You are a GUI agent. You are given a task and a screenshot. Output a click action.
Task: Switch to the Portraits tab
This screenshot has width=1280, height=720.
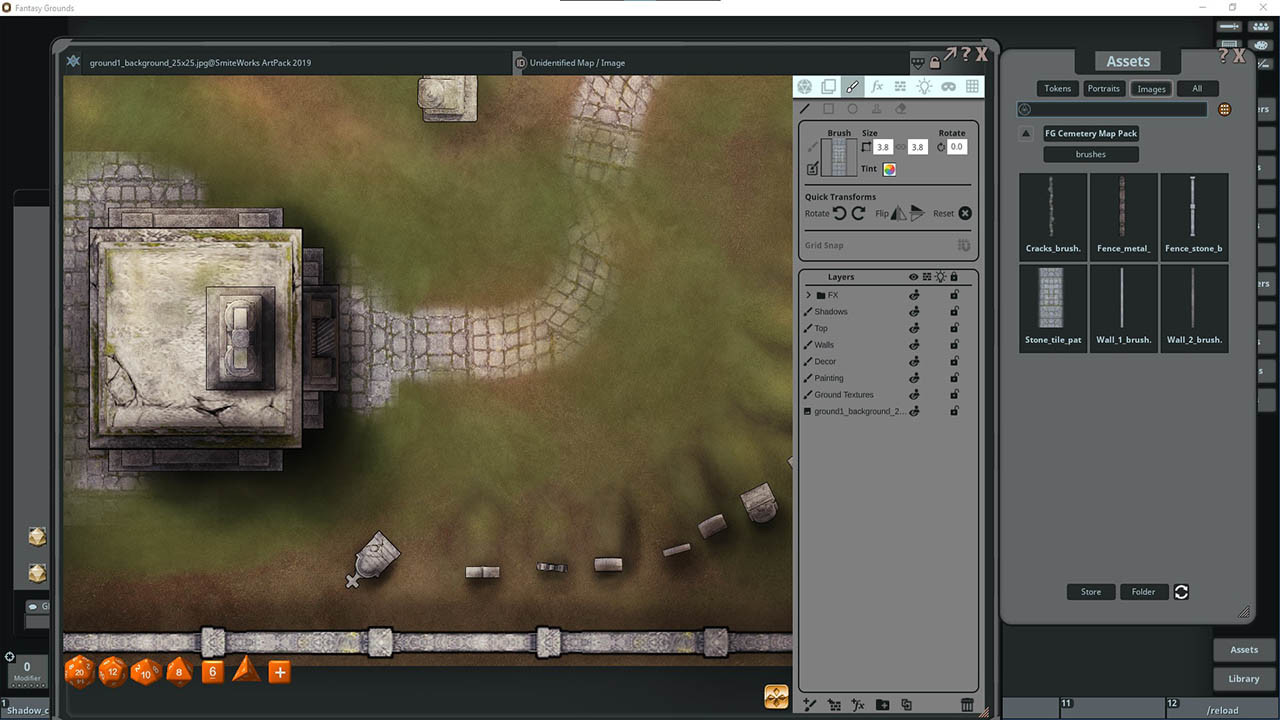(1103, 88)
